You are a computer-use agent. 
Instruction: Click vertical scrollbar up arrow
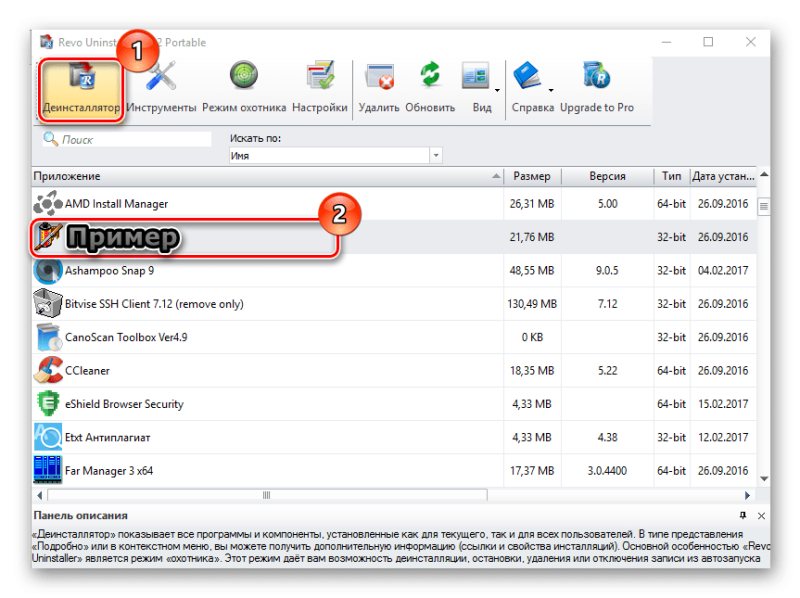tap(764, 175)
